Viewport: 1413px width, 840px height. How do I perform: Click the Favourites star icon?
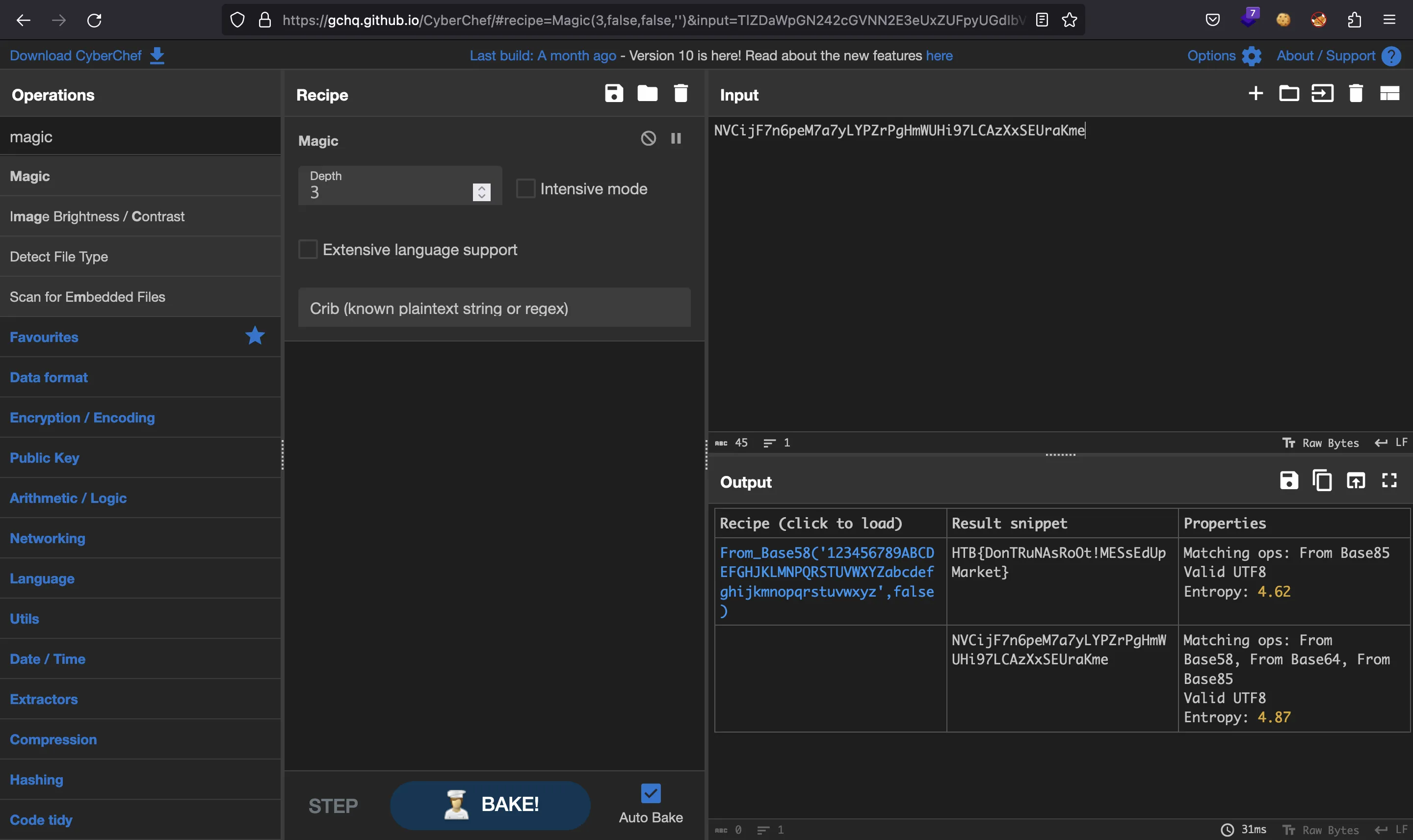255,336
